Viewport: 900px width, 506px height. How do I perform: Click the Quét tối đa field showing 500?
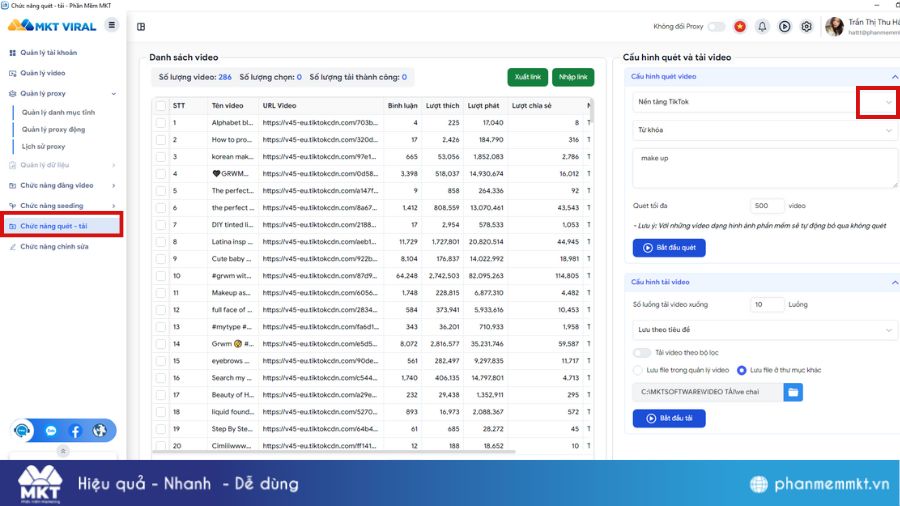[x=767, y=205]
